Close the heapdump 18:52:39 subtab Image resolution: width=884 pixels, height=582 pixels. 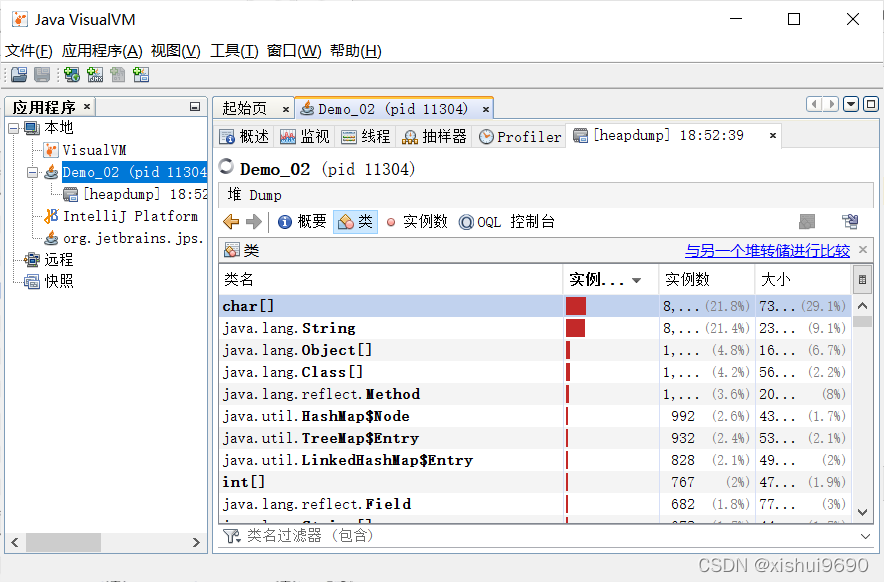(773, 135)
